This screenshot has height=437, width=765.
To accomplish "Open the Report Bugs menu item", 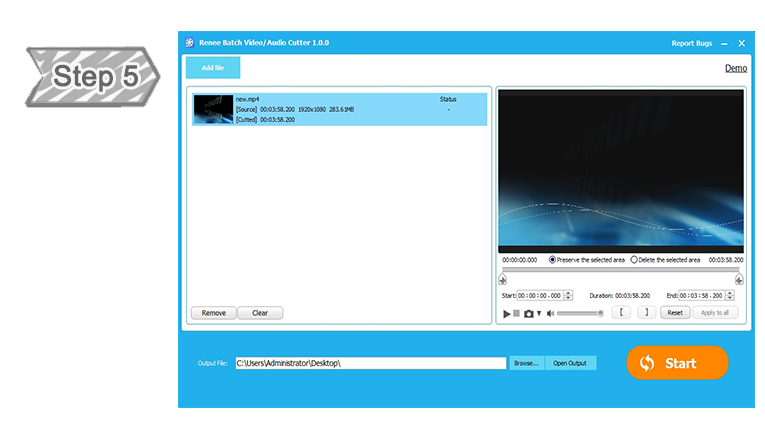I will pyautogui.click(x=693, y=43).
